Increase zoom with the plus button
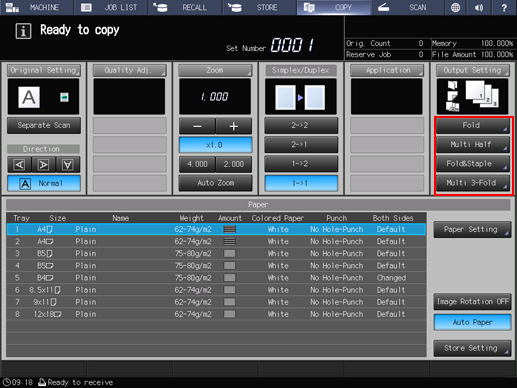This screenshot has height=388, width=517. pos(234,126)
